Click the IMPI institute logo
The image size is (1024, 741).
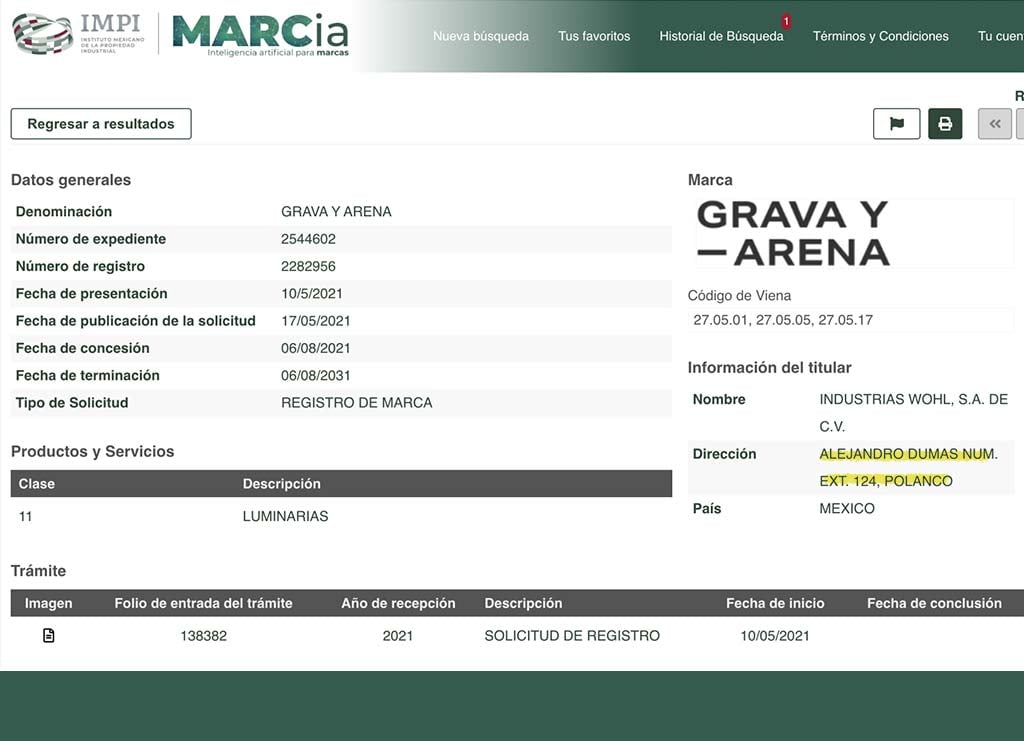click(x=78, y=34)
